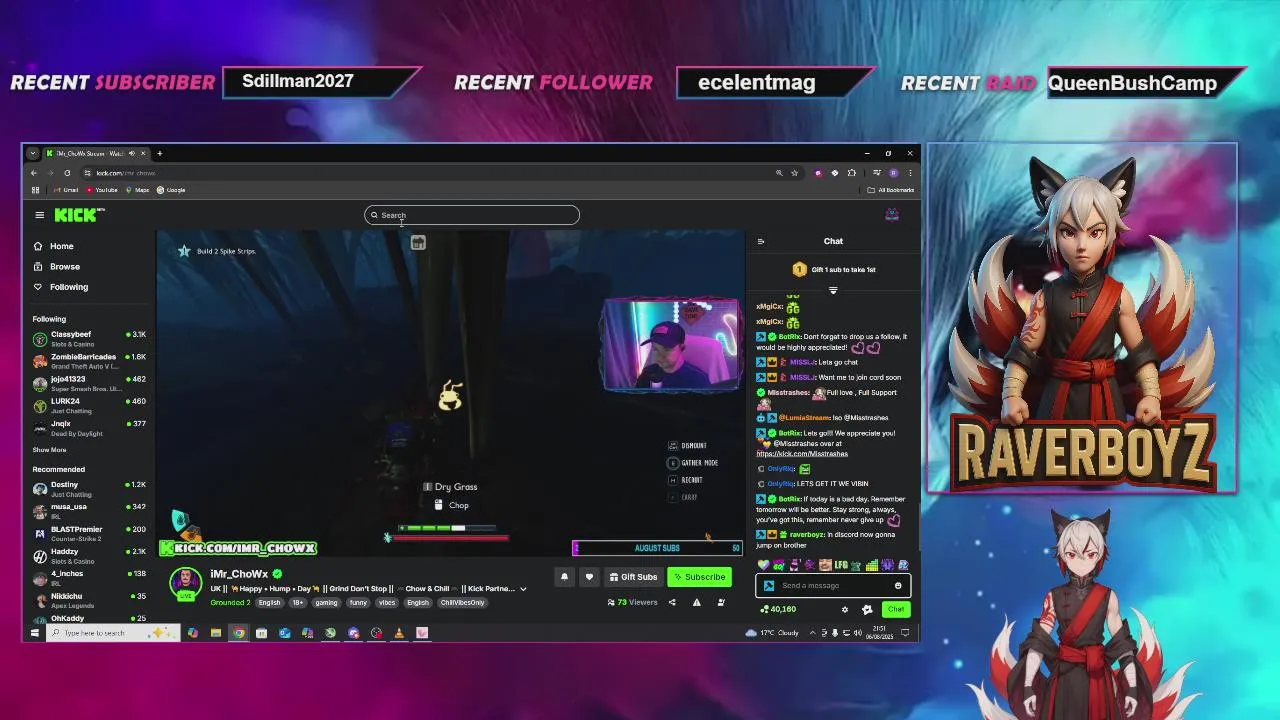Open Chrome three-dot menu
This screenshot has height=720, width=1280.
point(910,173)
